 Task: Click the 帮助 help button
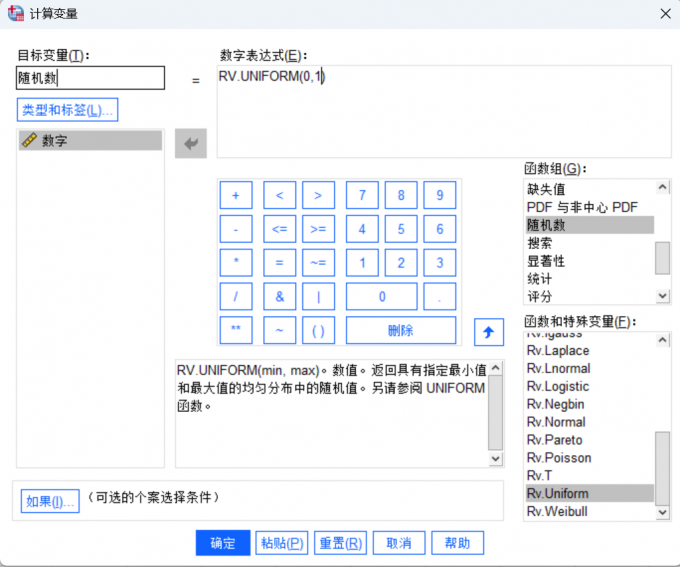(x=458, y=543)
